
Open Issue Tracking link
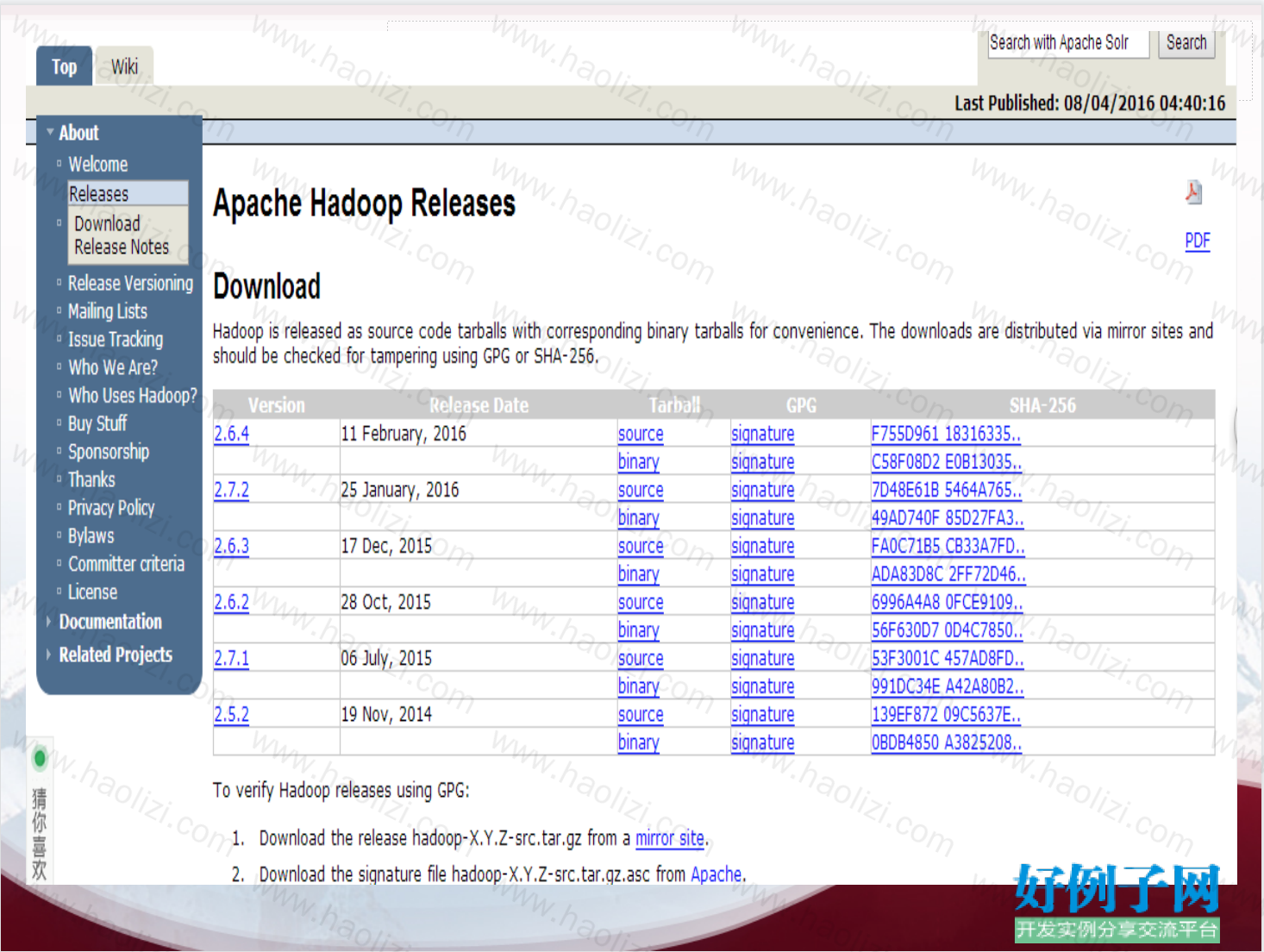tap(116, 339)
